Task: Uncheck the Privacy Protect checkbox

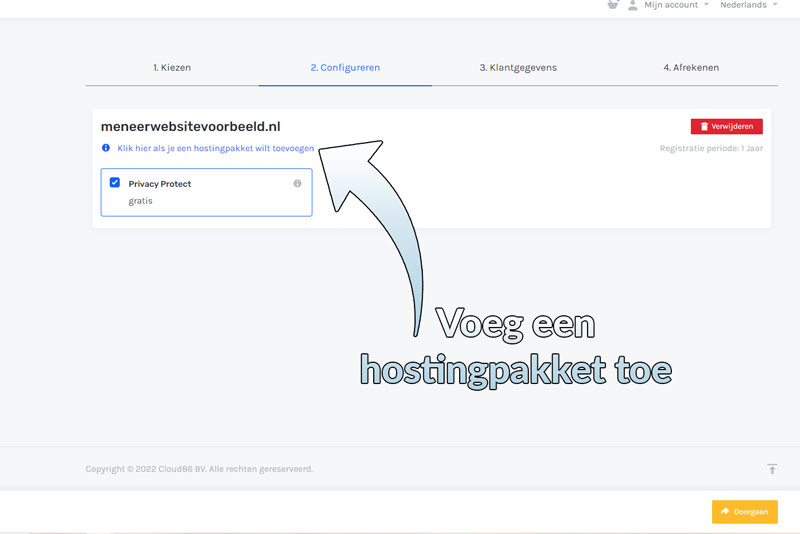Action: coord(115,183)
